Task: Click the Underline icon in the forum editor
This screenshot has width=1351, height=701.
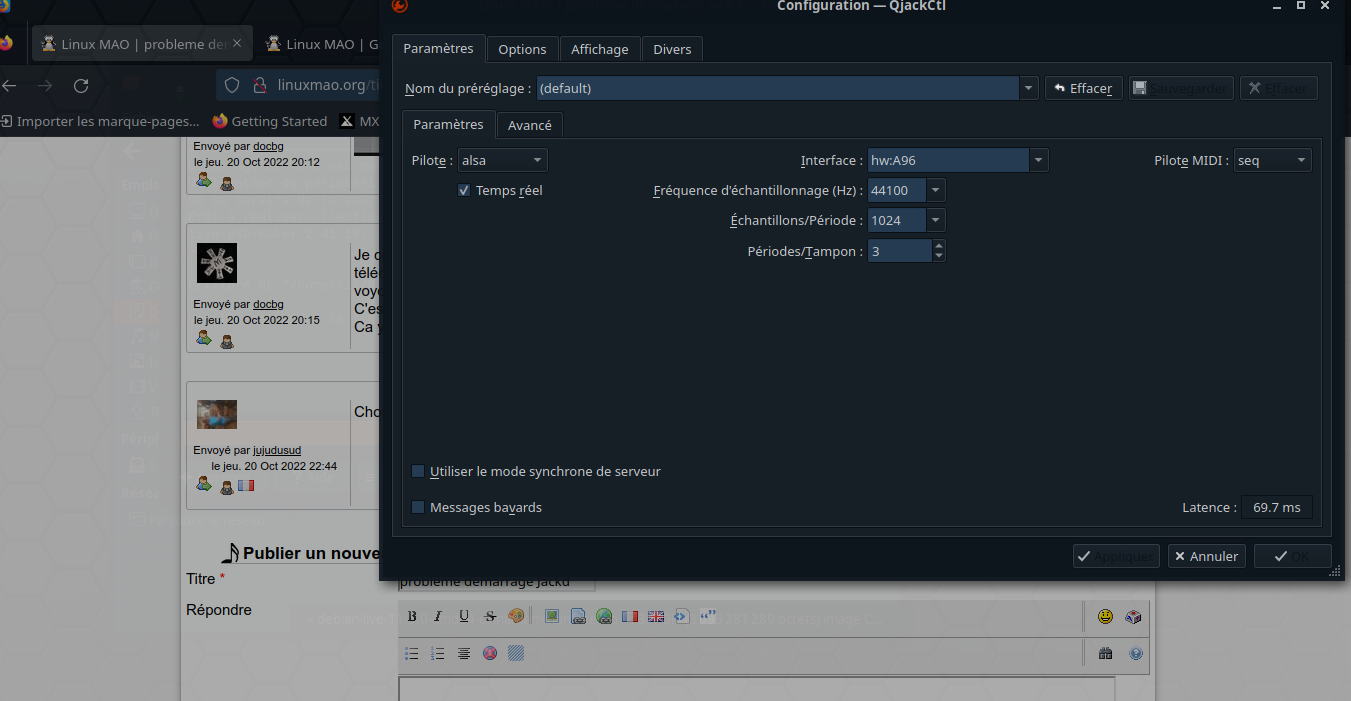Action: tap(464, 617)
